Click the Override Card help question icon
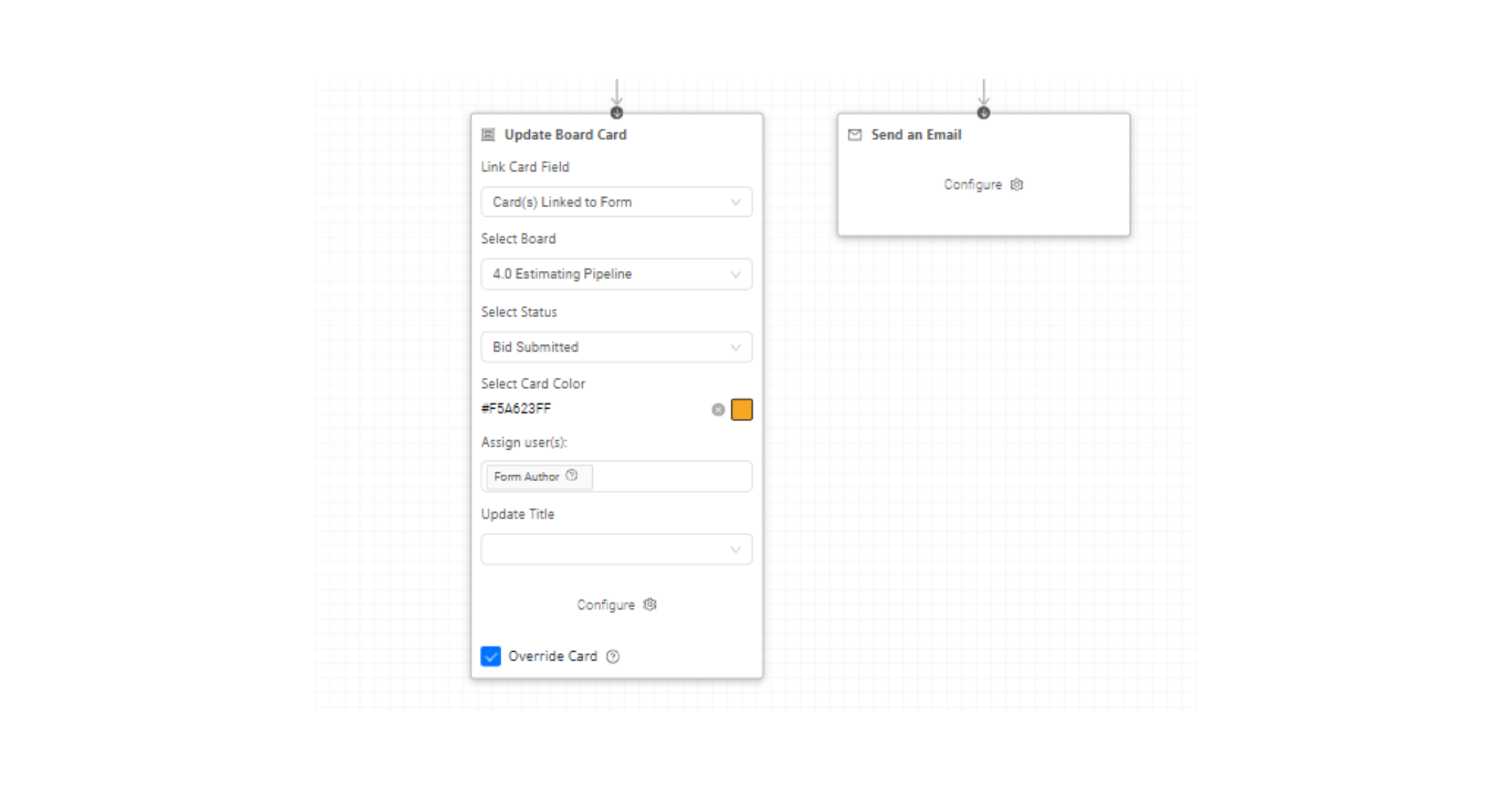 click(x=613, y=657)
